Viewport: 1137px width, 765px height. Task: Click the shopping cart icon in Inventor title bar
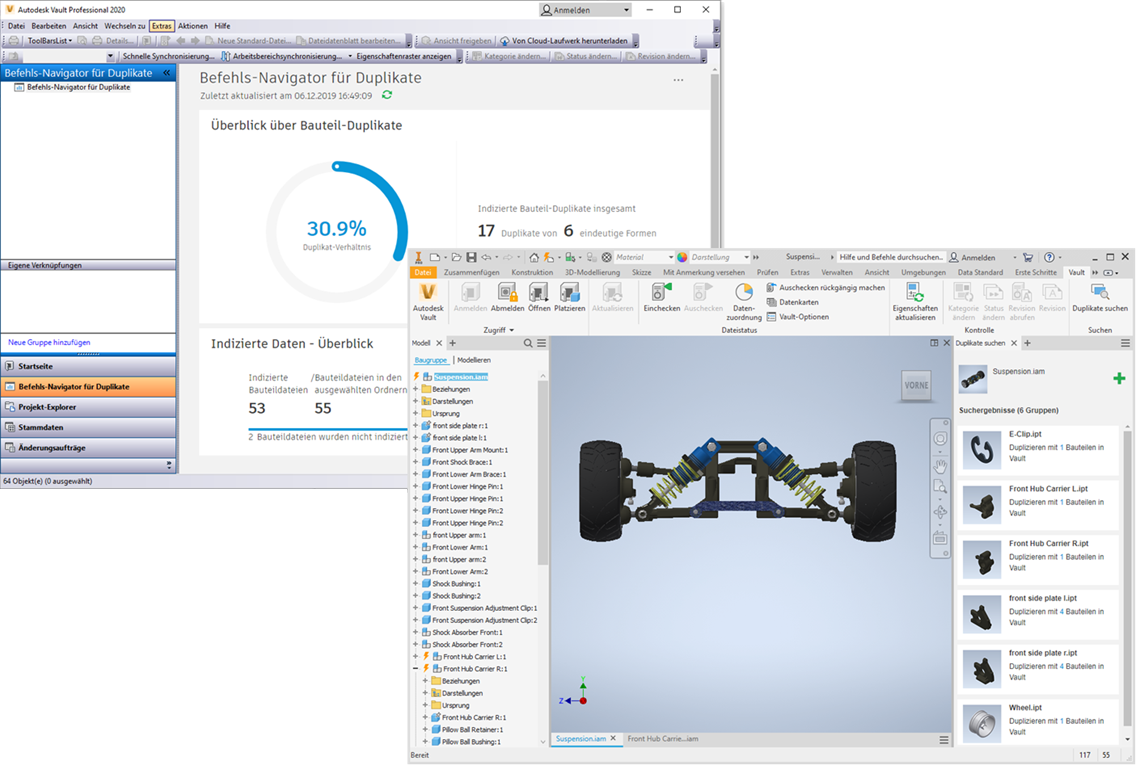point(1028,257)
